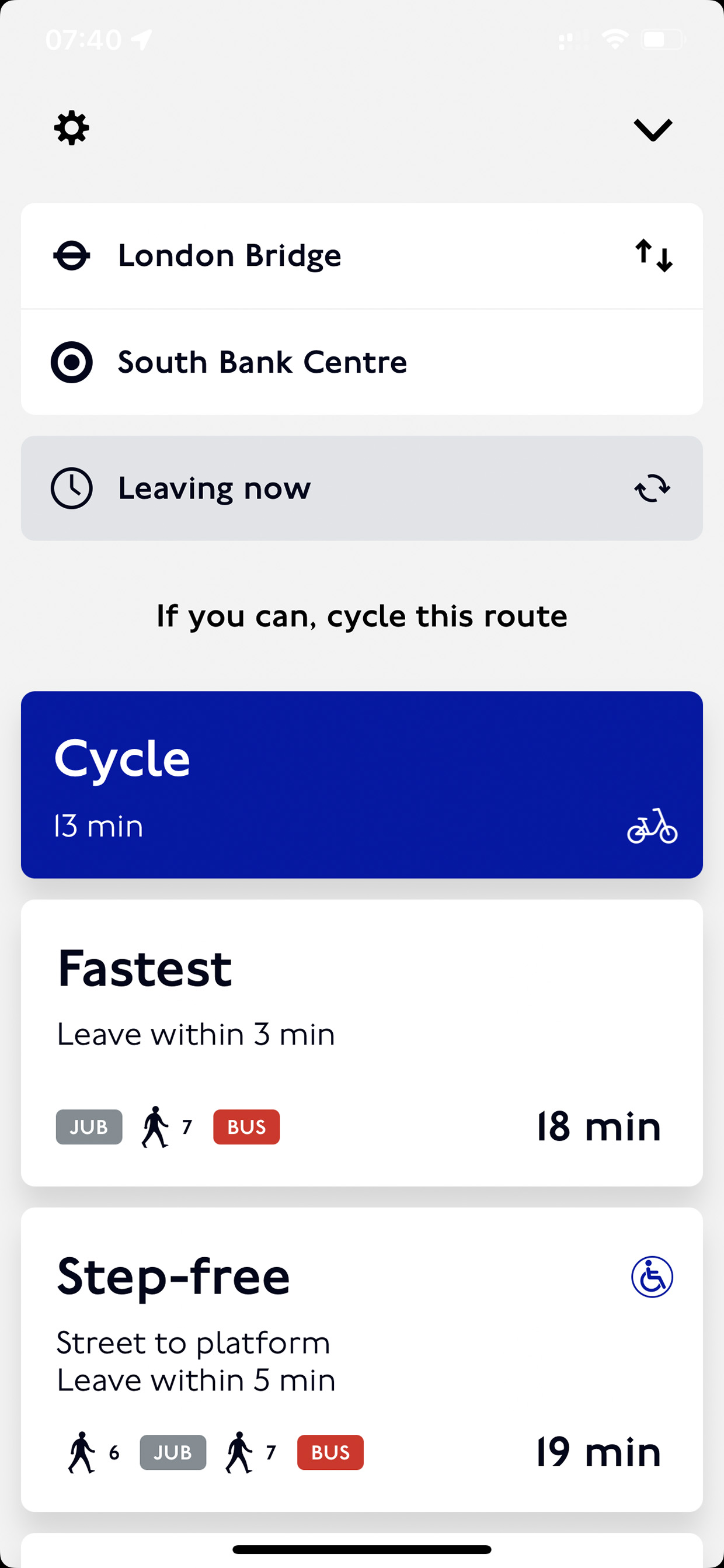Tap the destination target icon
The width and height of the screenshot is (724, 1568).
(x=72, y=362)
